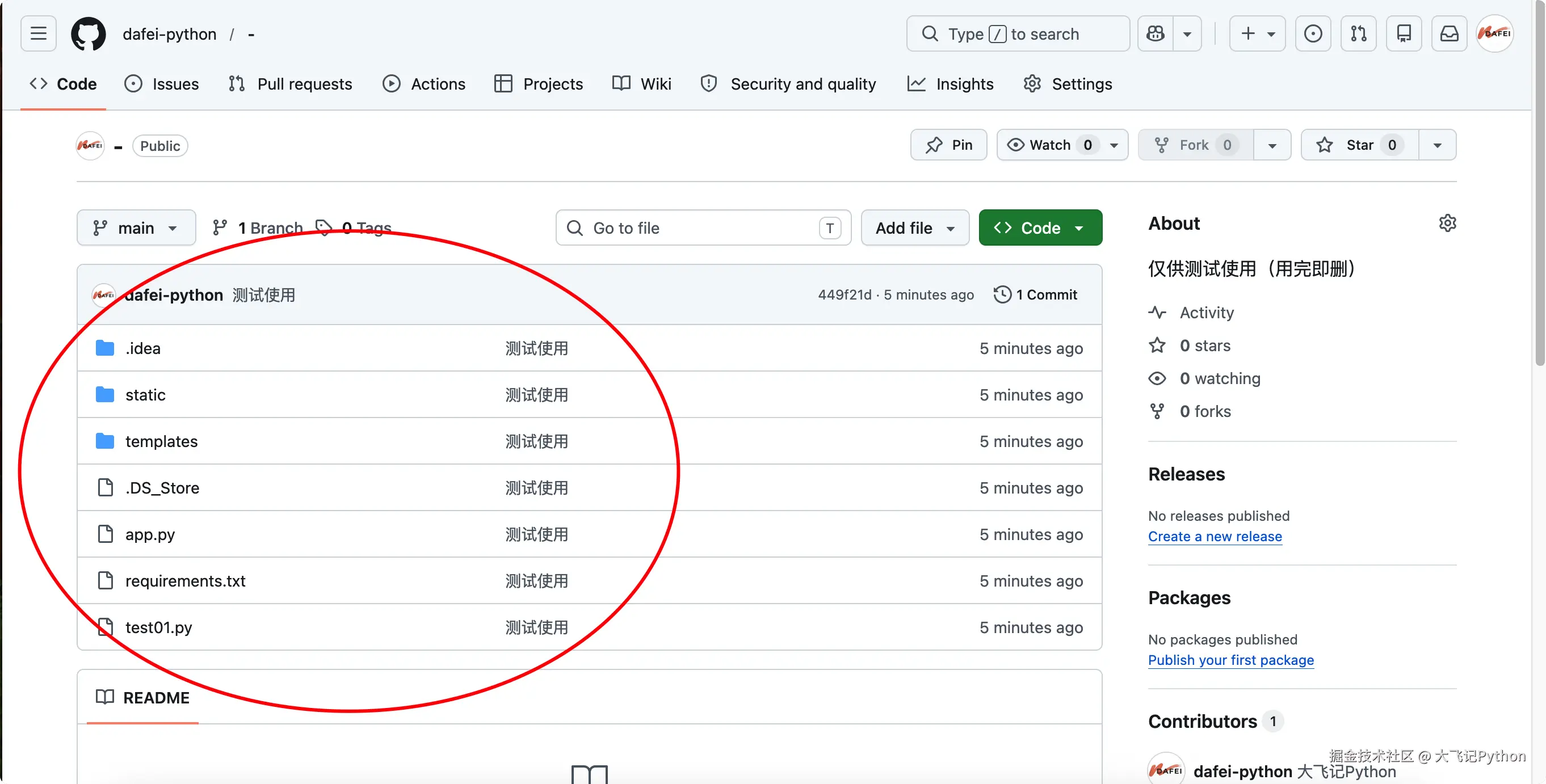The height and width of the screenshot is (784, 1546).
Task: Select the Code tab
Action: [63, 83]
